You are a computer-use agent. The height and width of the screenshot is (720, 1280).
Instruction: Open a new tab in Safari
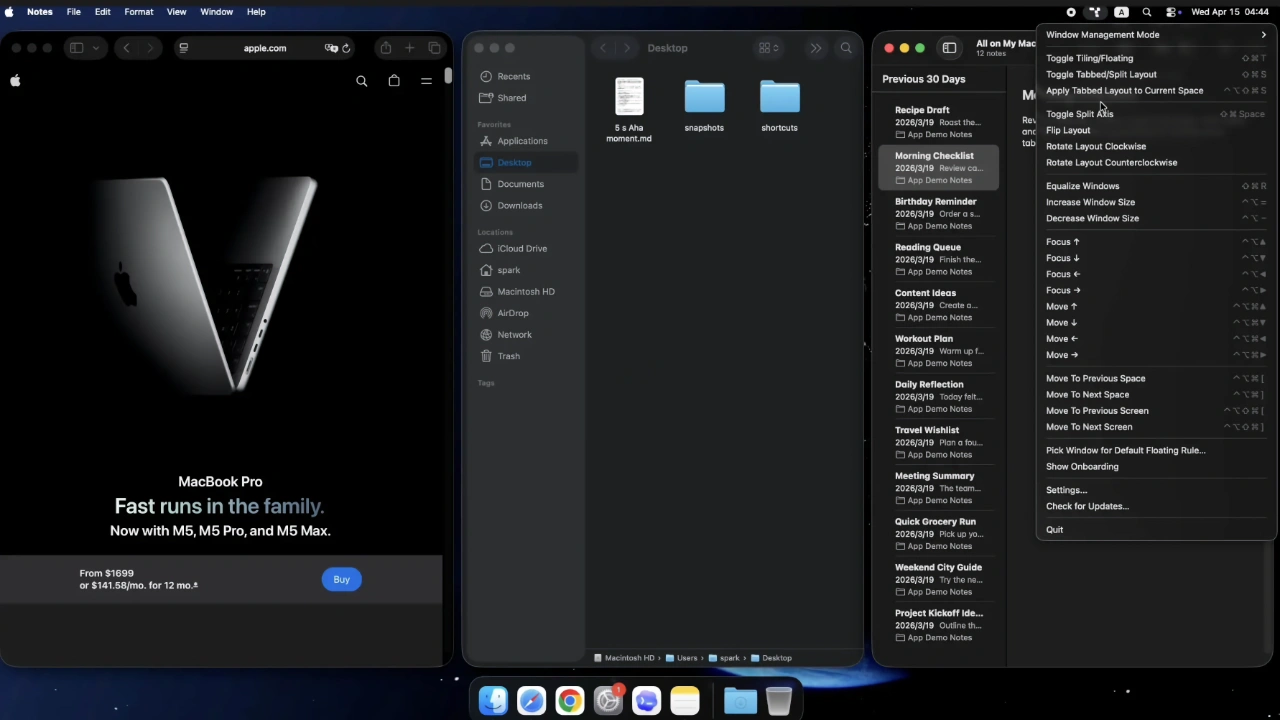click(x=410, y=48)
